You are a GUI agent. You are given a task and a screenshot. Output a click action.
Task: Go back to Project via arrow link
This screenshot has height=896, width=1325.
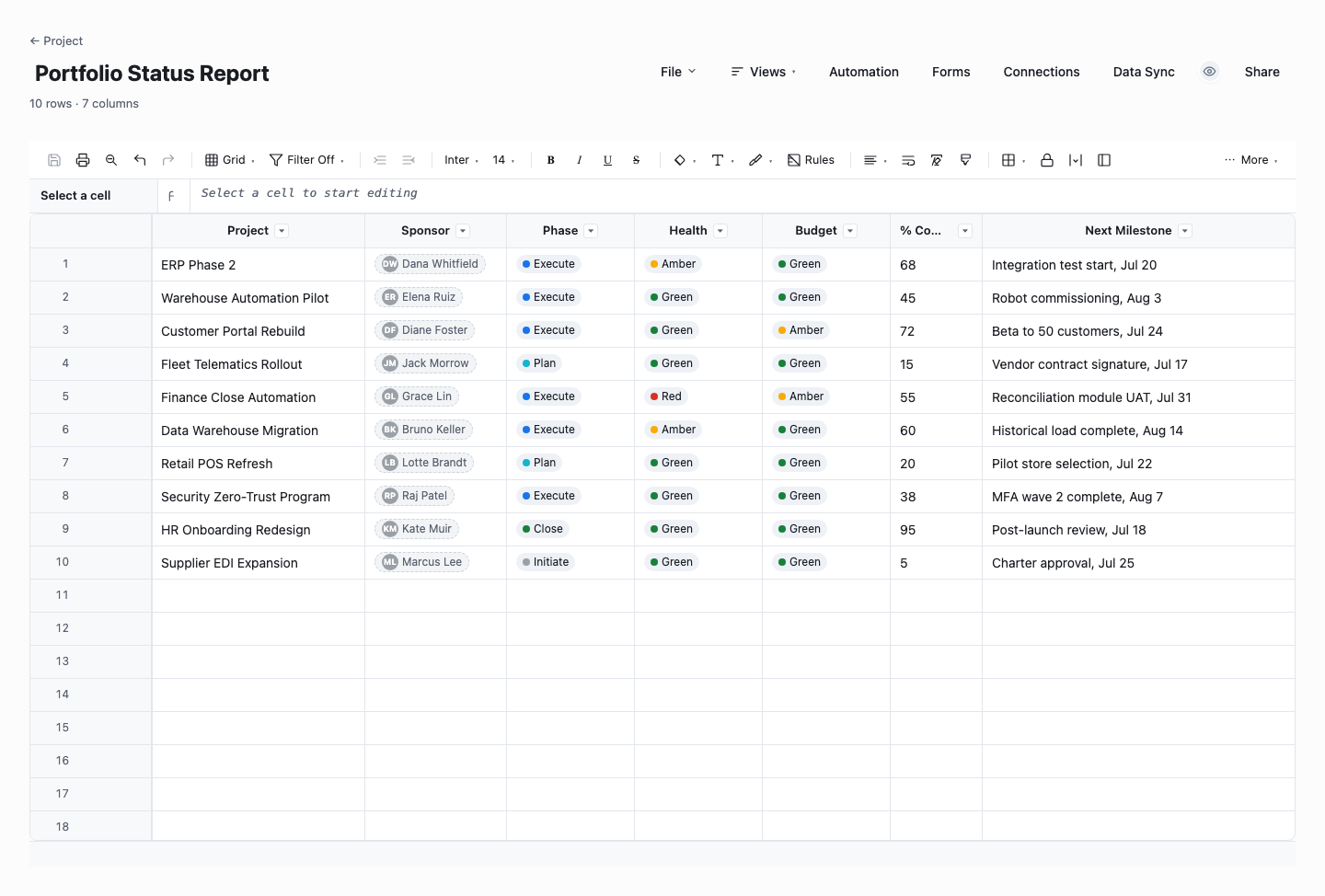(56, 40)
